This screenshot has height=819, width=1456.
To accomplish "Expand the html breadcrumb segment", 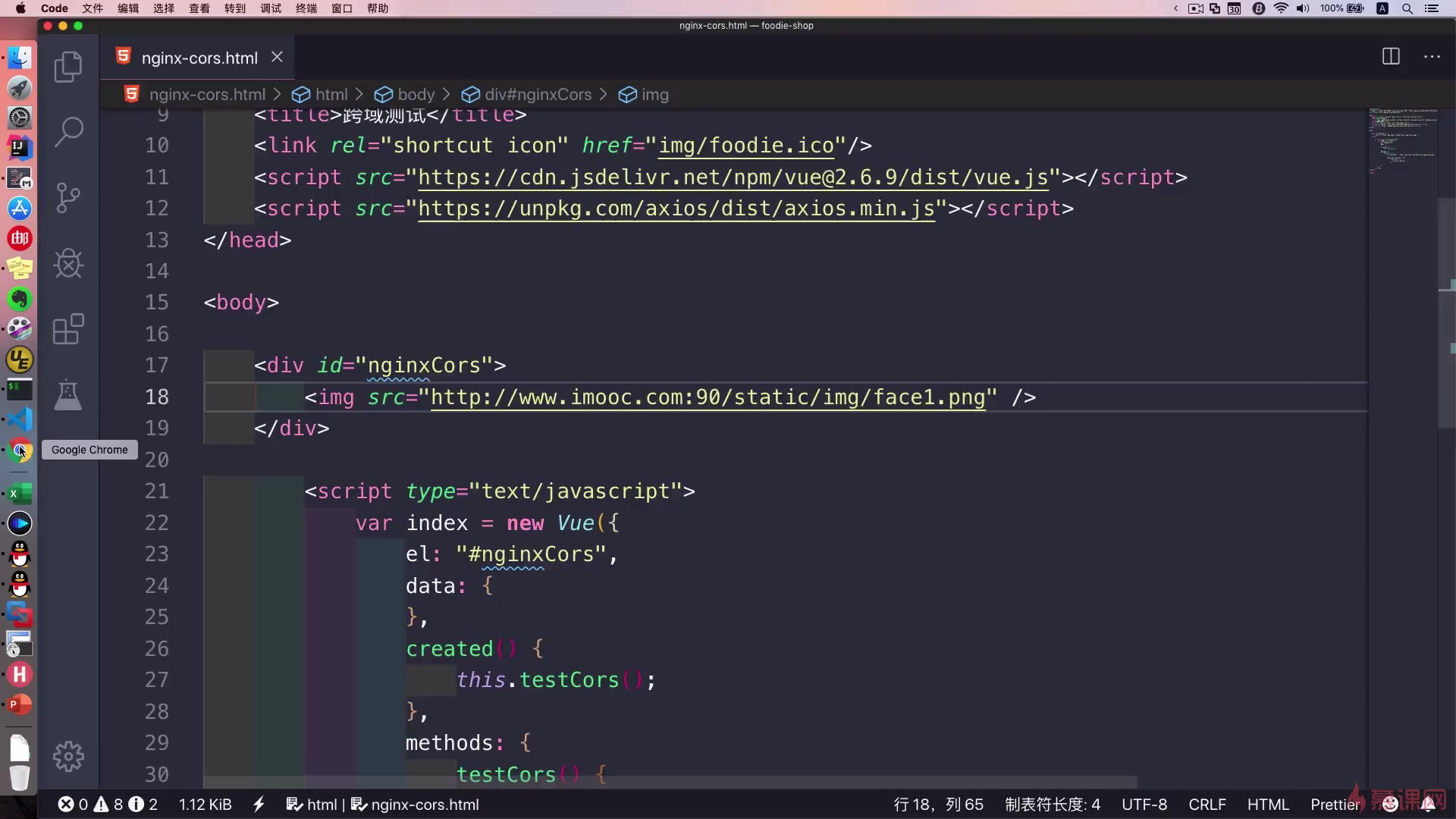I will pos(331,95).
